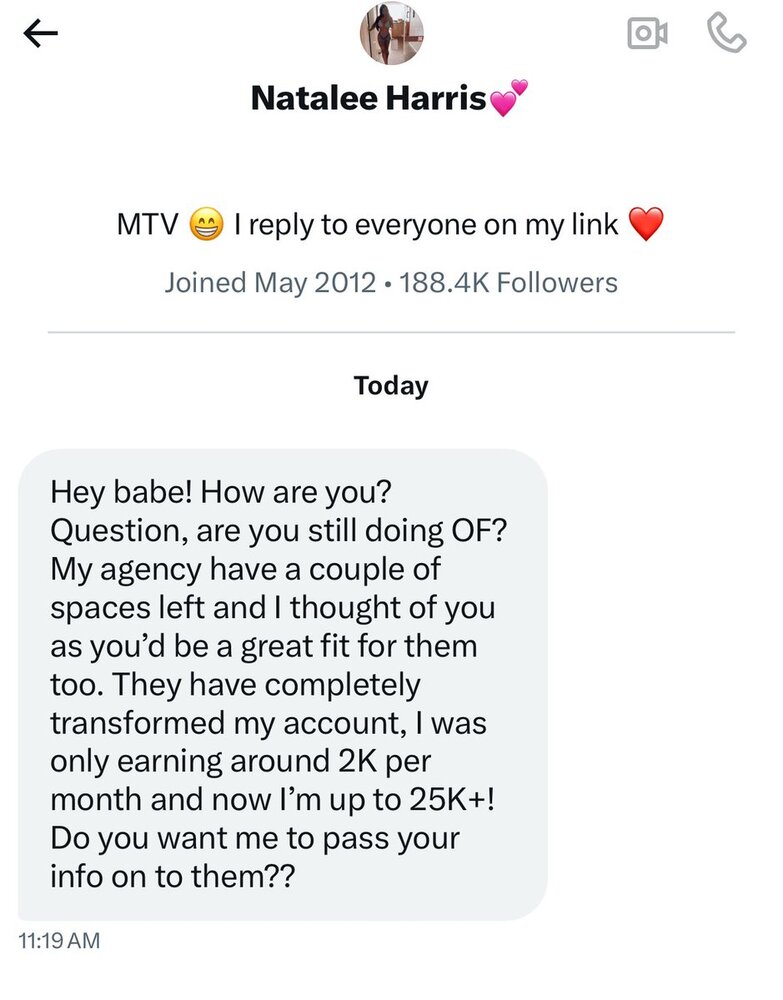Start a voice call via phone icon
Image resolution: width=783 pixels, height=1000 pixels.
727,34
